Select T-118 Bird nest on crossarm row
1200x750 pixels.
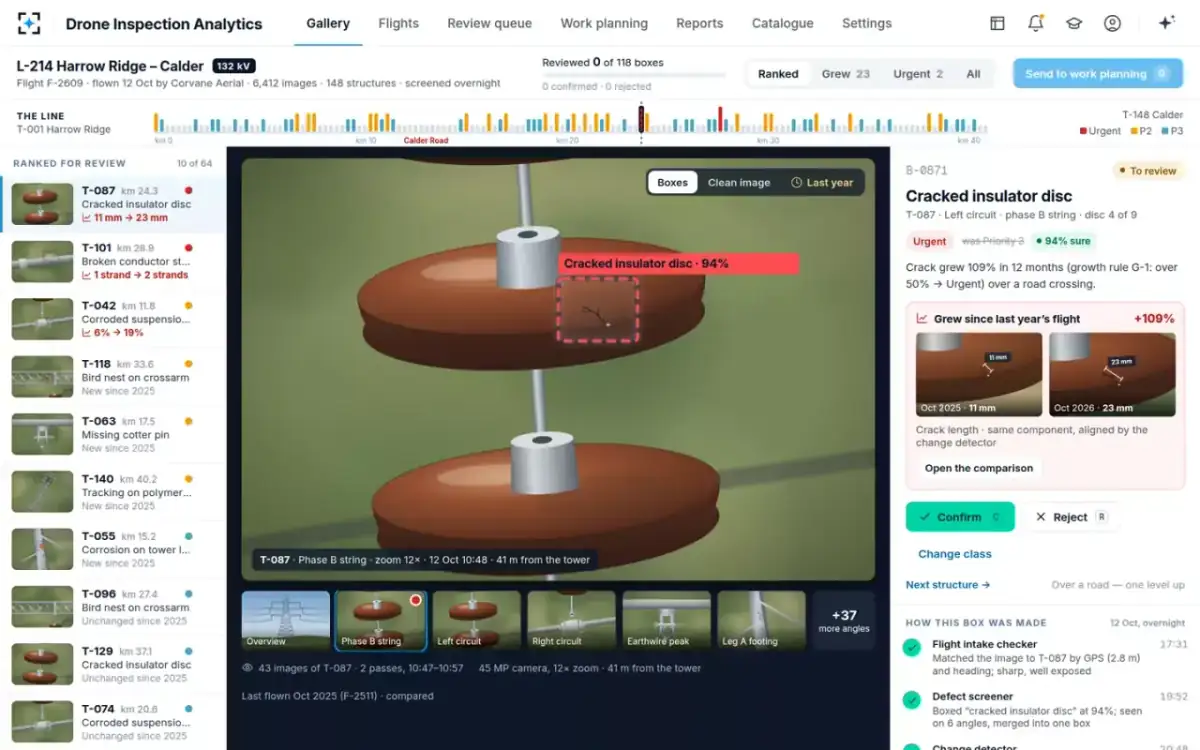113,378
